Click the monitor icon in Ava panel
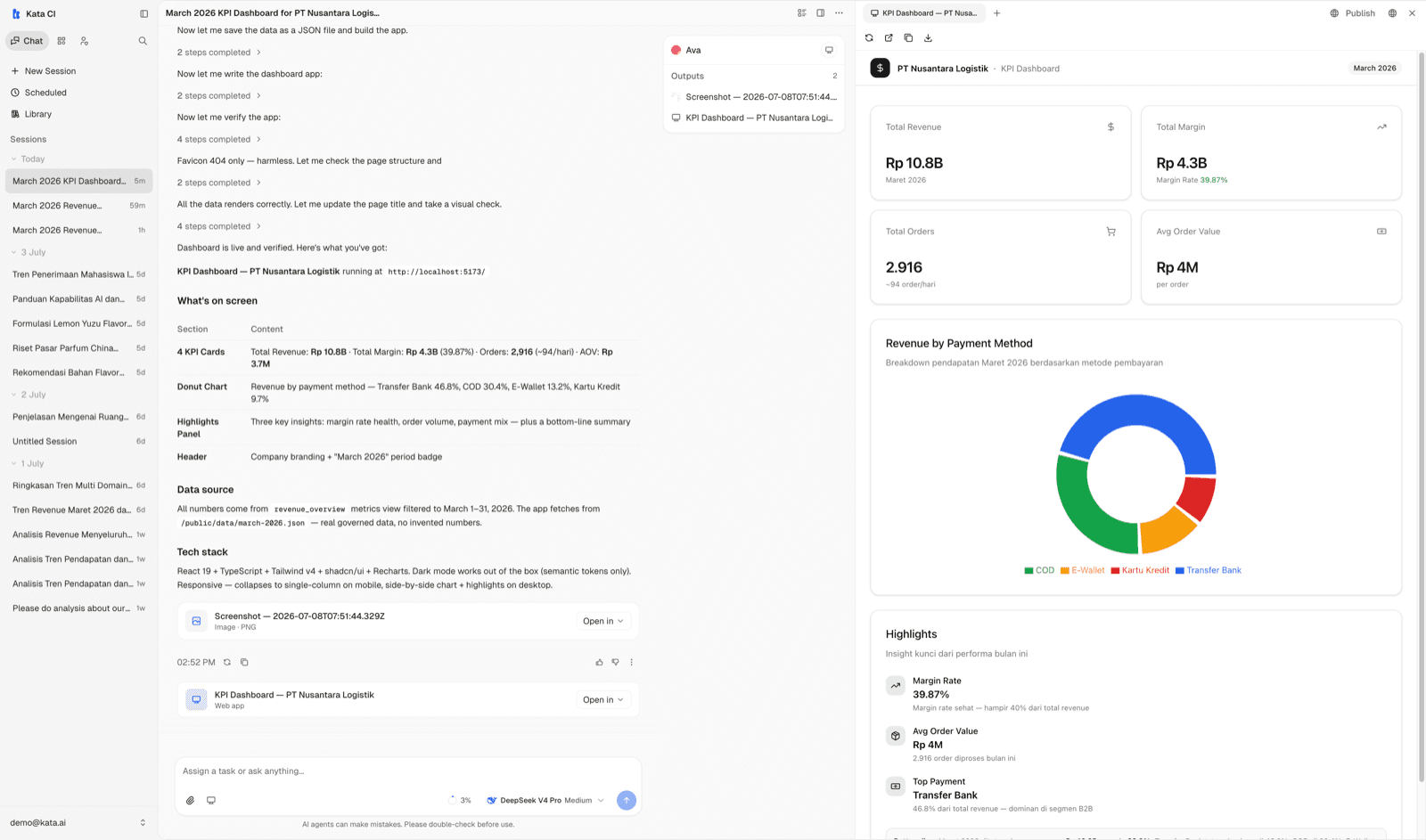This screenshot has height=840, width=1426. pos(829,50)
